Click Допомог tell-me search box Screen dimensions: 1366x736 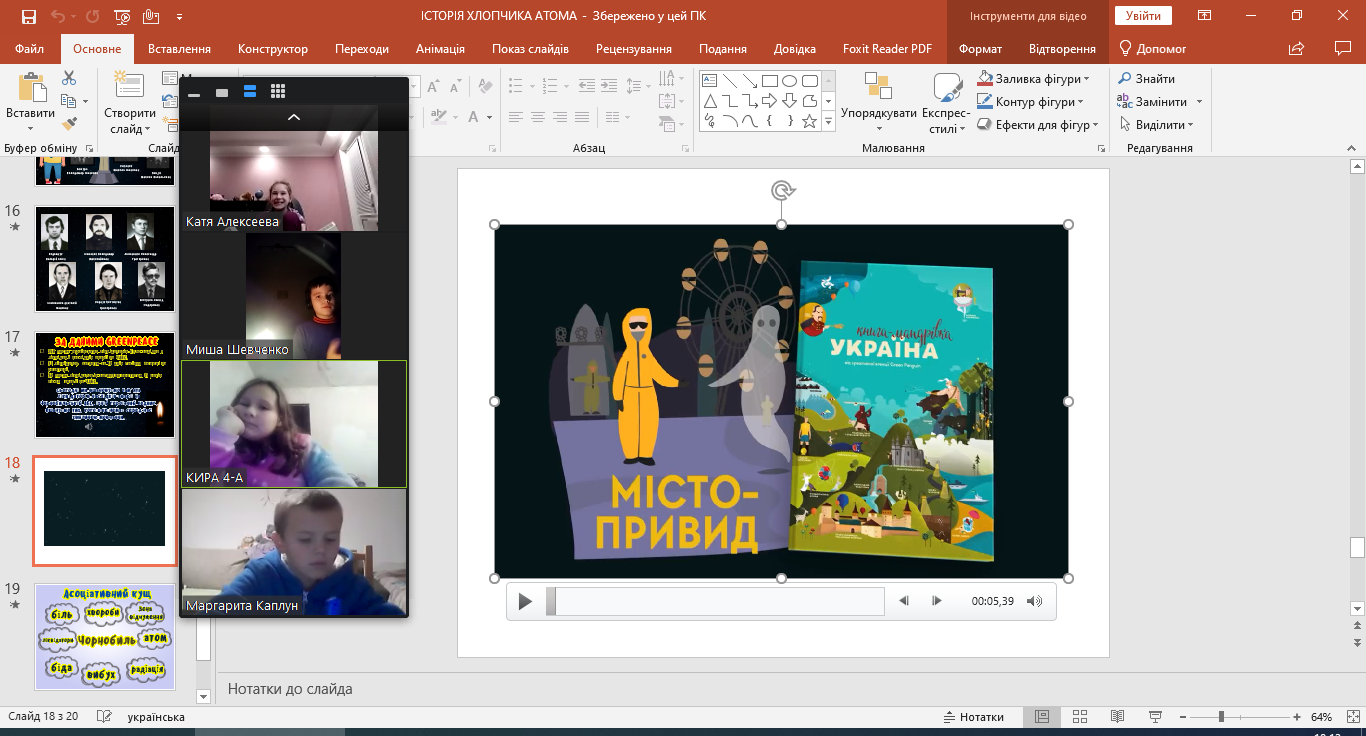pyautogui.click(x=1153, y=49)
